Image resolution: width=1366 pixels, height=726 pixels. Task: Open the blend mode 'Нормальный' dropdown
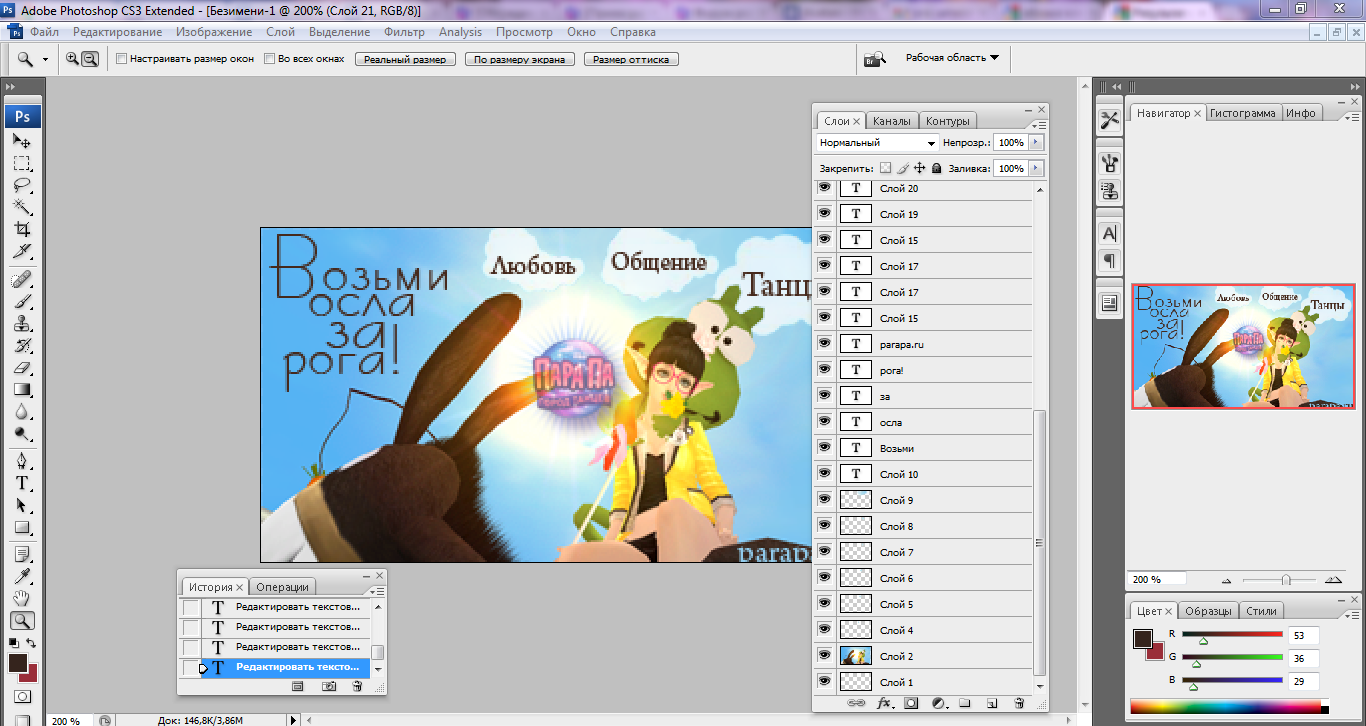click(x=879, y=143)
